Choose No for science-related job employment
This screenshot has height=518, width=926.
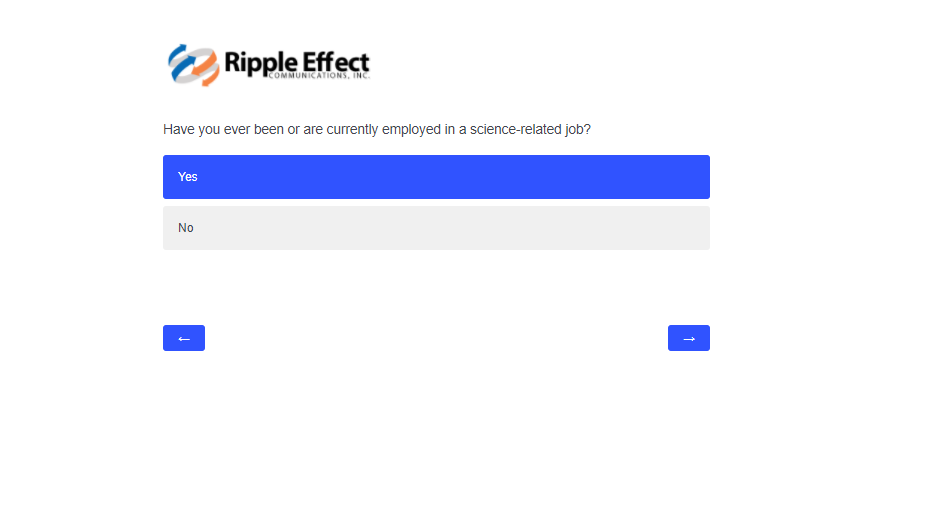click(x=436, y=228)
